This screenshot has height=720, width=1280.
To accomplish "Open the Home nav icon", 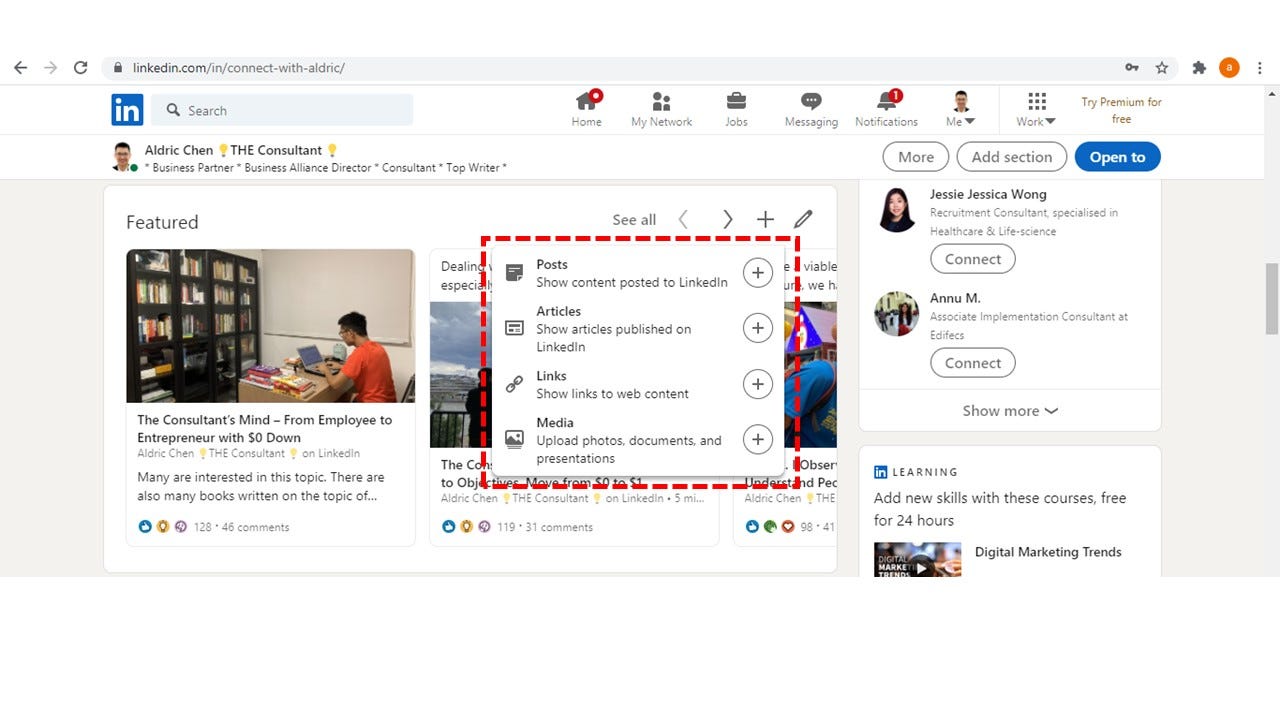I will click(x=587, y=109).
